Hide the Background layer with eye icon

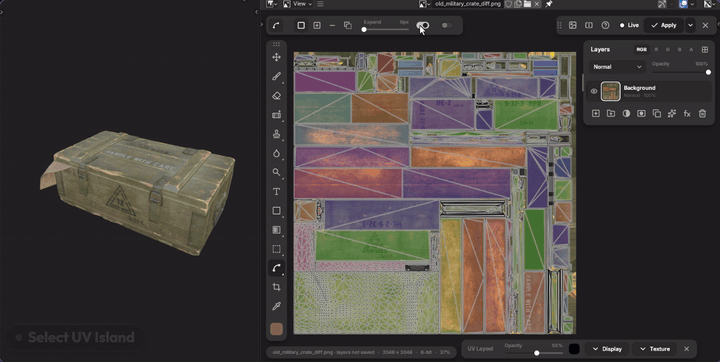click(x=594, y=91)
